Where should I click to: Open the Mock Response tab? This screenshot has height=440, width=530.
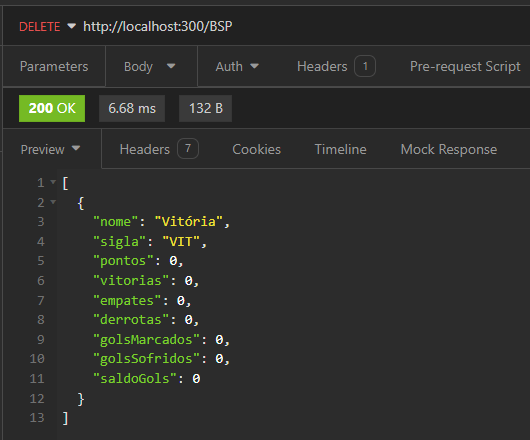(449, 149)
